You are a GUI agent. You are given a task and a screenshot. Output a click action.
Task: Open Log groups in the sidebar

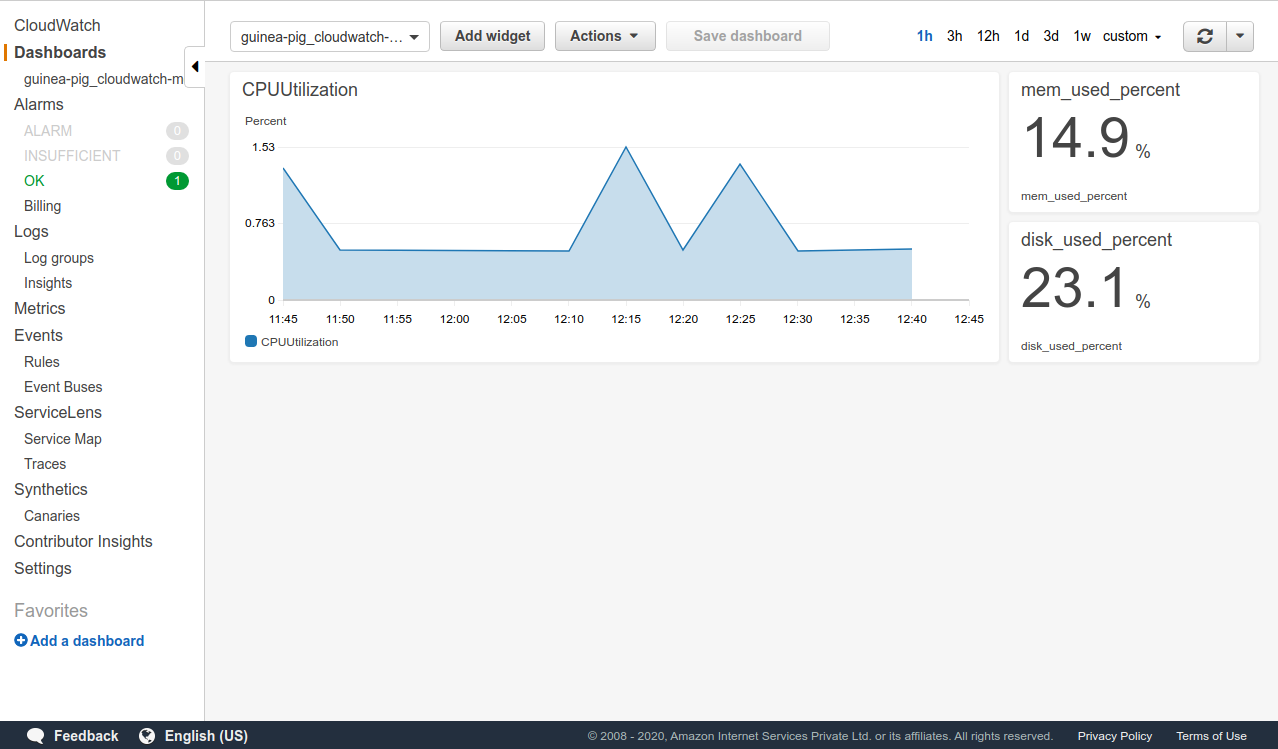click(x=59, y=258)
